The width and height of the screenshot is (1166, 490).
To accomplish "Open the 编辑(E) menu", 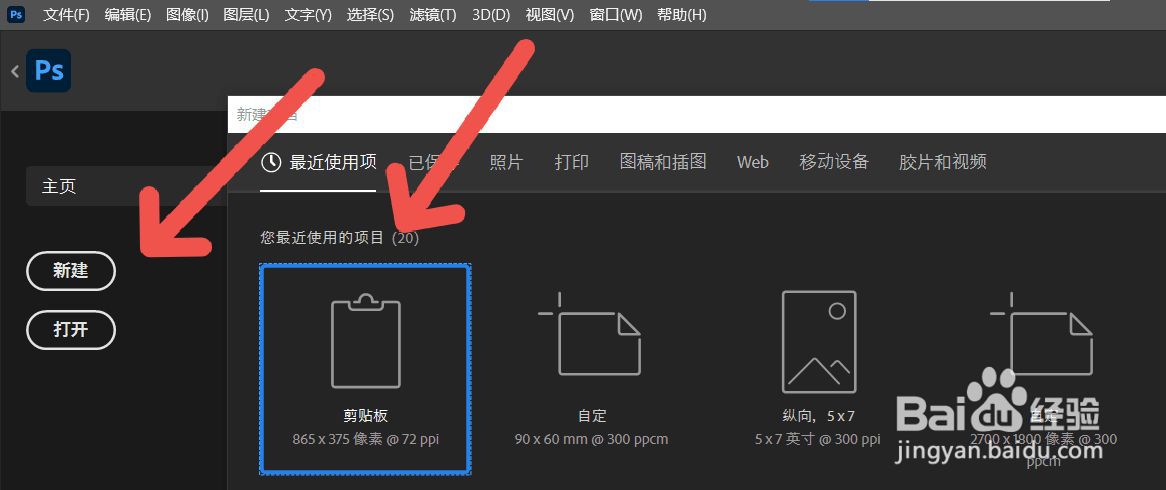I will pos(127,15).
